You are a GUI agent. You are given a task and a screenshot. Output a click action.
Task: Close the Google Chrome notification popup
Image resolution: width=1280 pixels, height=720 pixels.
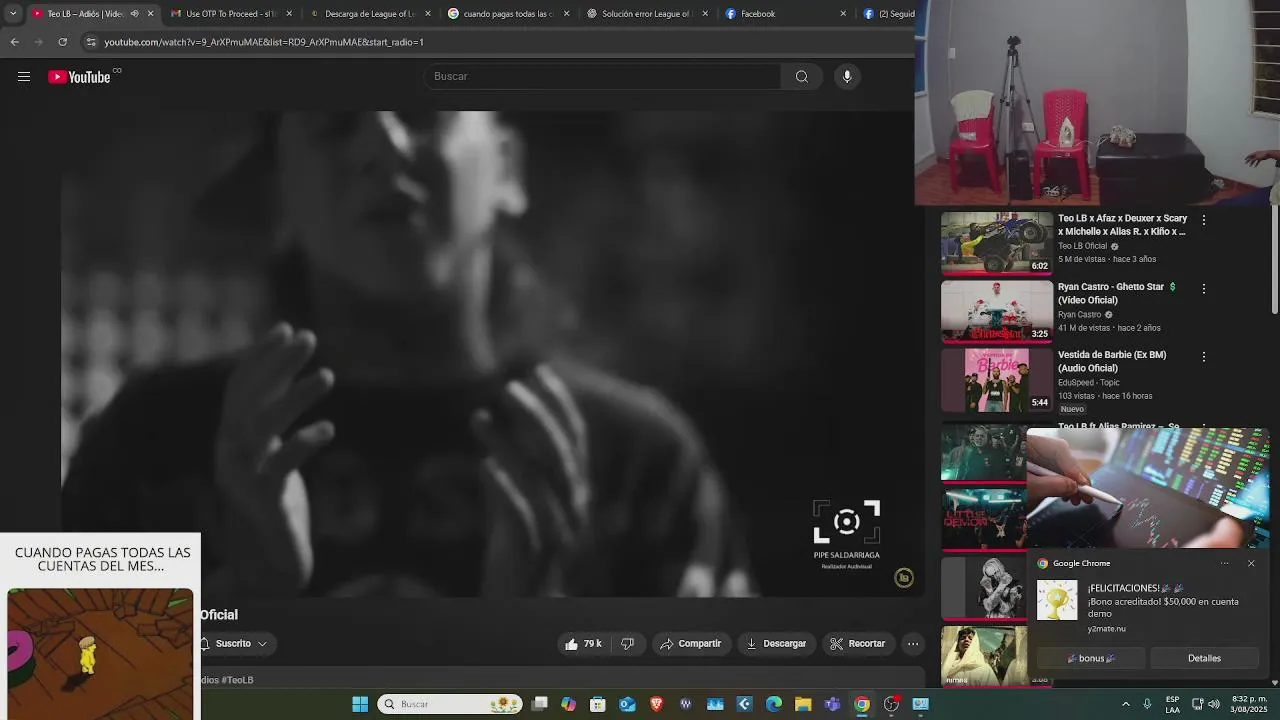pos(1251,563)
